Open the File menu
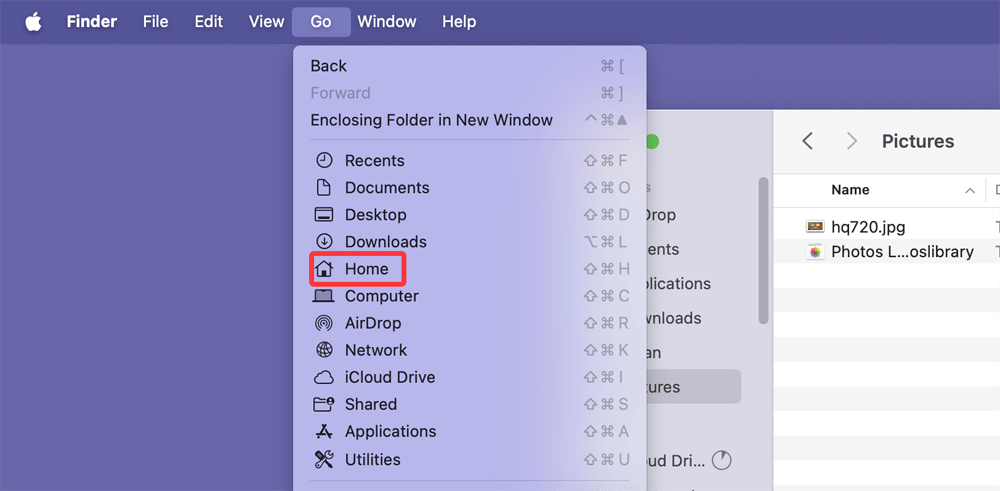1000x491 pixels. click(x=156, y=22)
